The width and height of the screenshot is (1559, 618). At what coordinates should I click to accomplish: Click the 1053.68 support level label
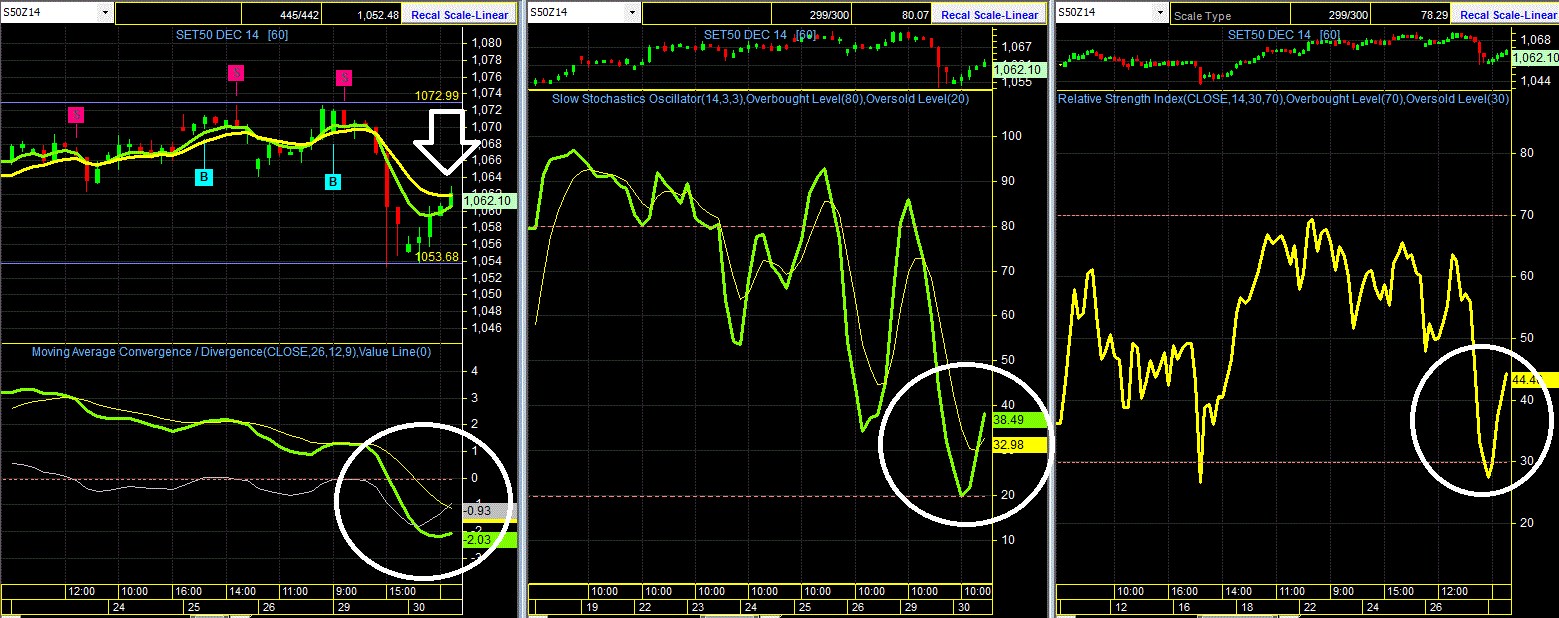pyautogui.click(x=437, y=257)
